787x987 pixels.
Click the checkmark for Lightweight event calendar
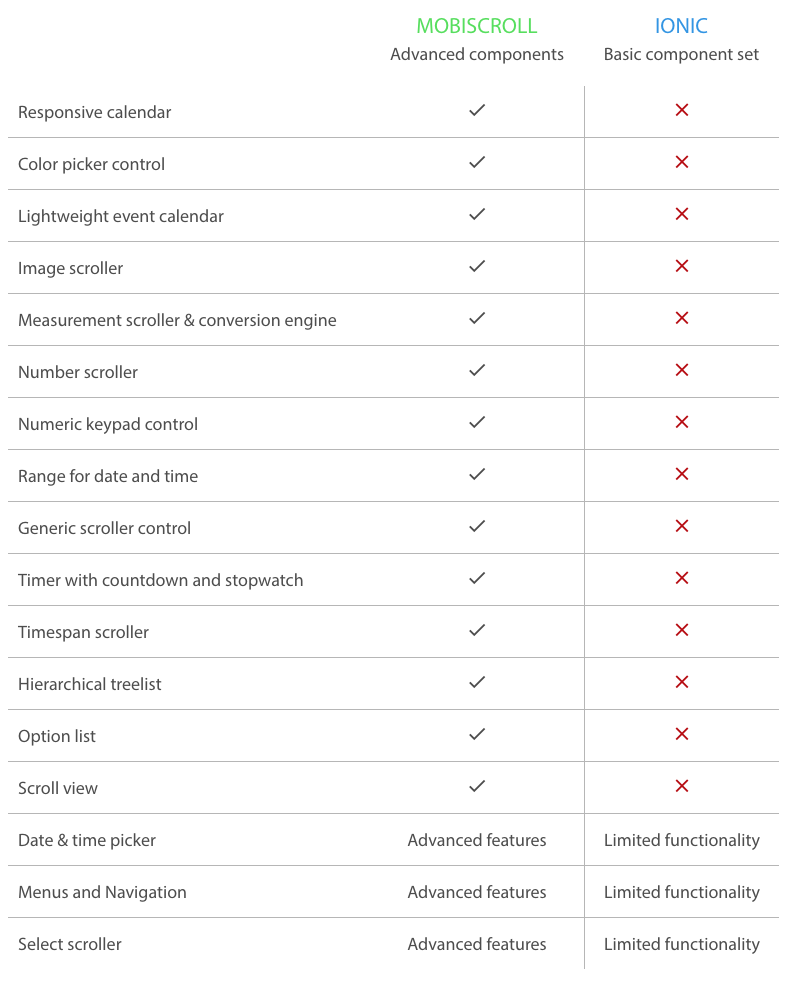[x=477, y=214]
